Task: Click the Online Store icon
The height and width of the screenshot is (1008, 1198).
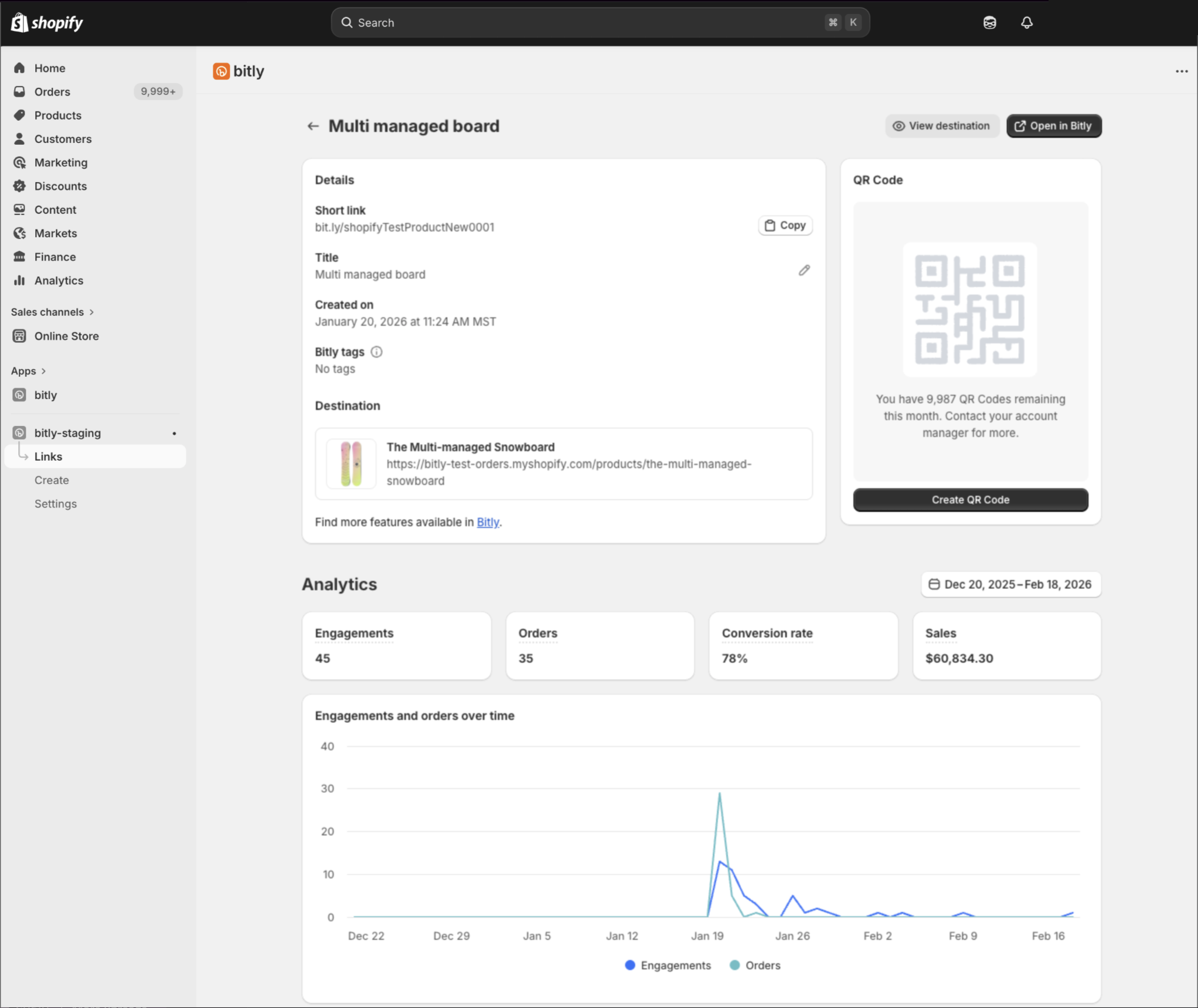Action: (19, 336)
